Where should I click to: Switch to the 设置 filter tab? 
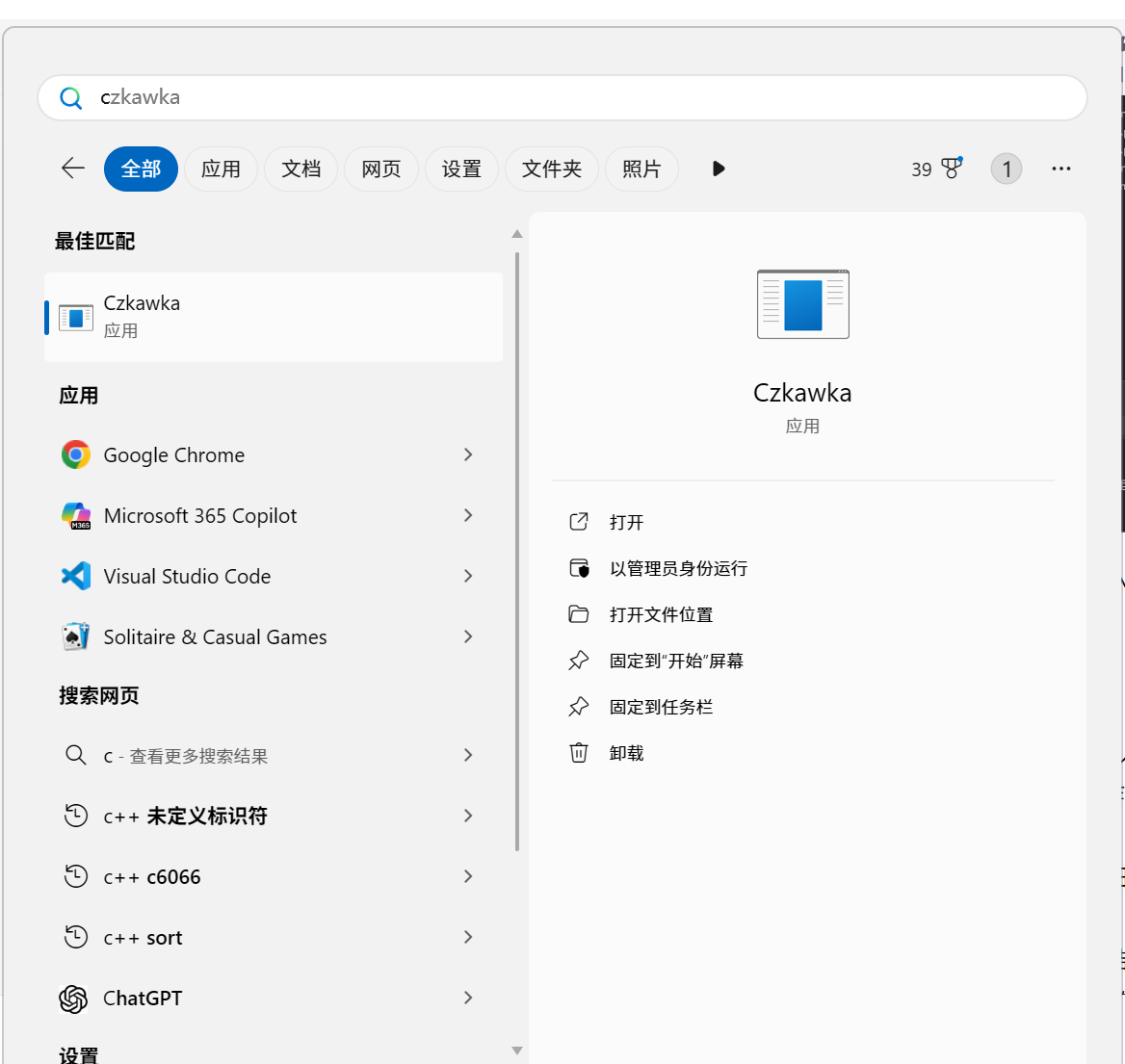[x=461, y=169]
